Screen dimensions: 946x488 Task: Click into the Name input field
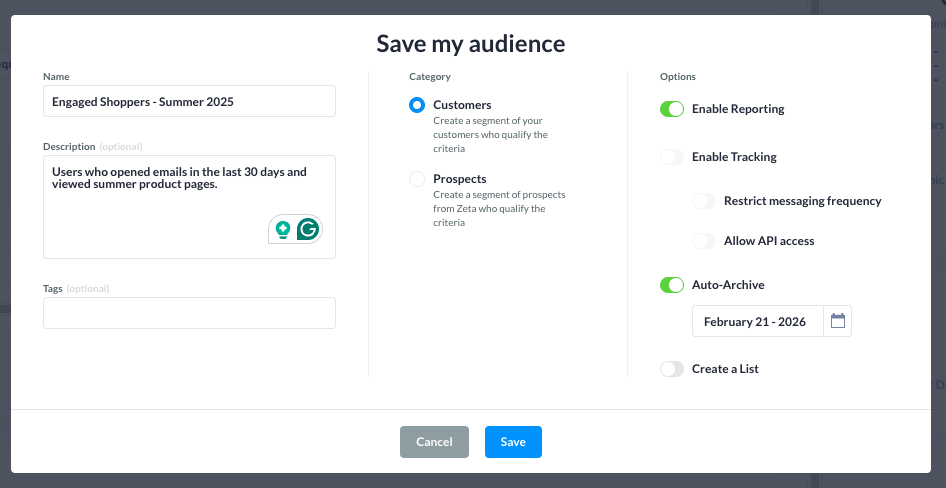point(189,101)
